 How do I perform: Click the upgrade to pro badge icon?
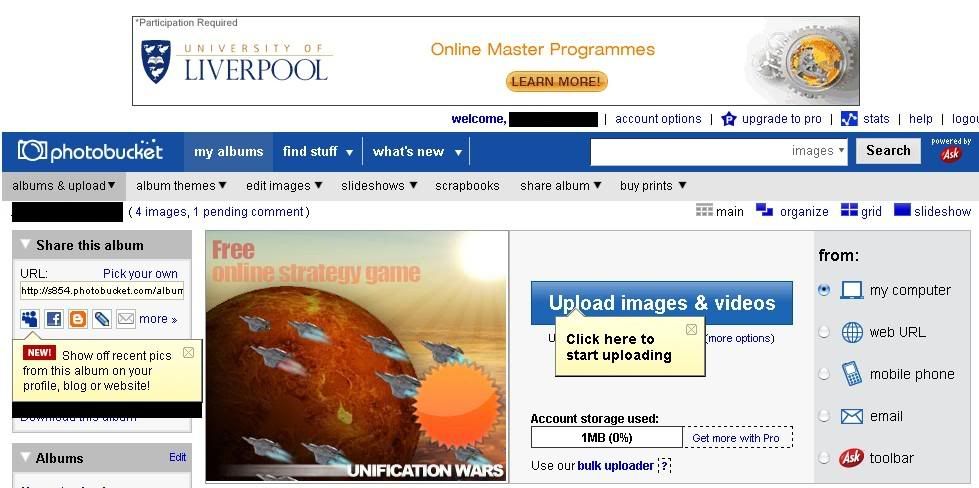pos(729,119)
